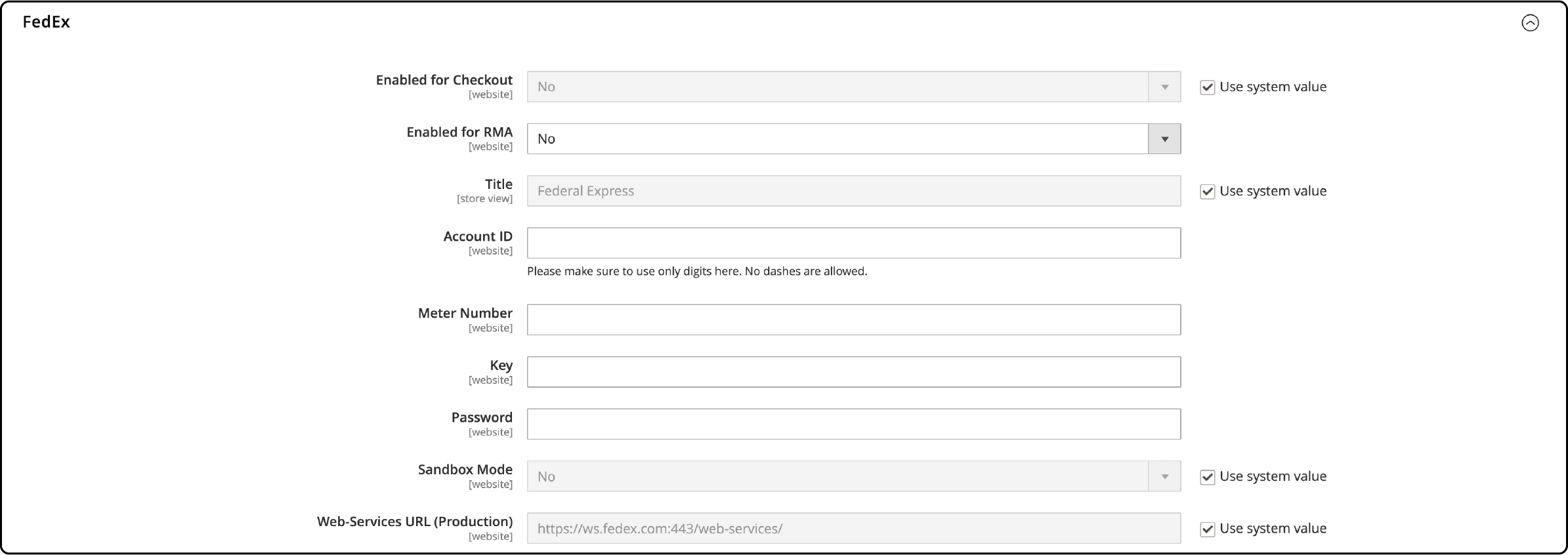The image size is (1568, 555).
Task: Click the Key input field
Action: (x=854, y=372)
